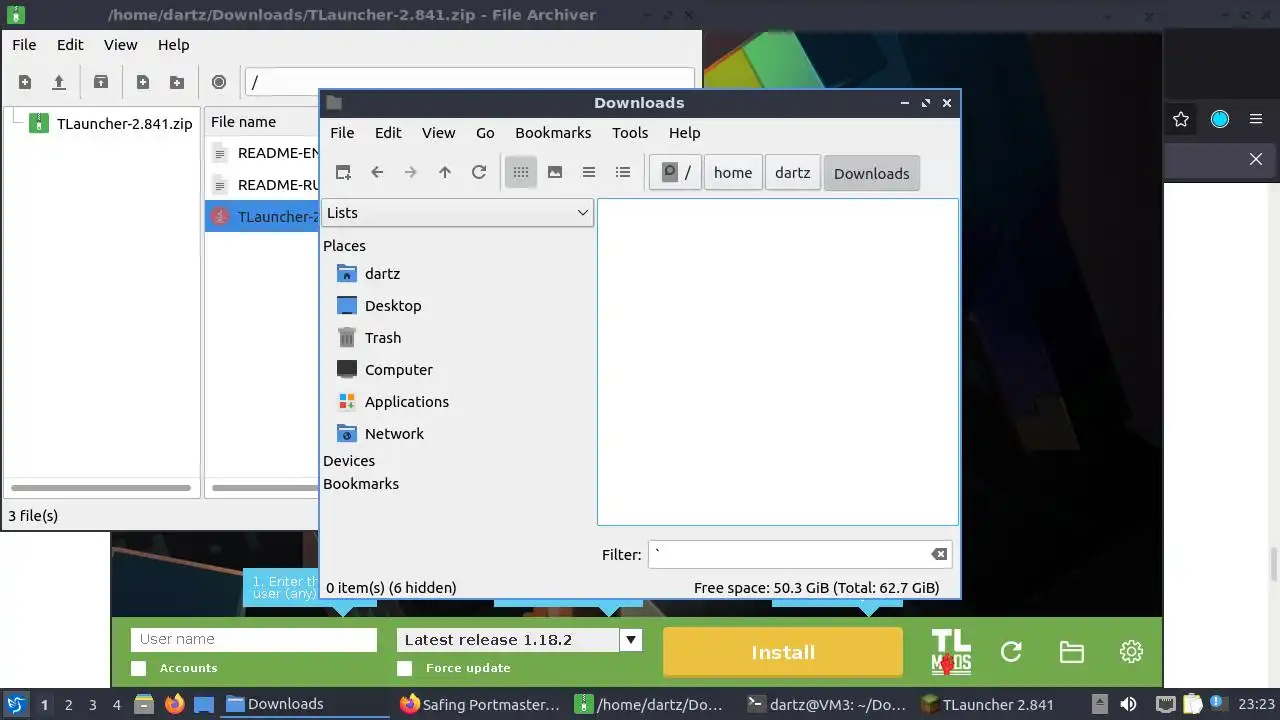Screen dimensions: 1280x720
Task: Click root disk path button in Downloads
Action: tap(675, 172)
